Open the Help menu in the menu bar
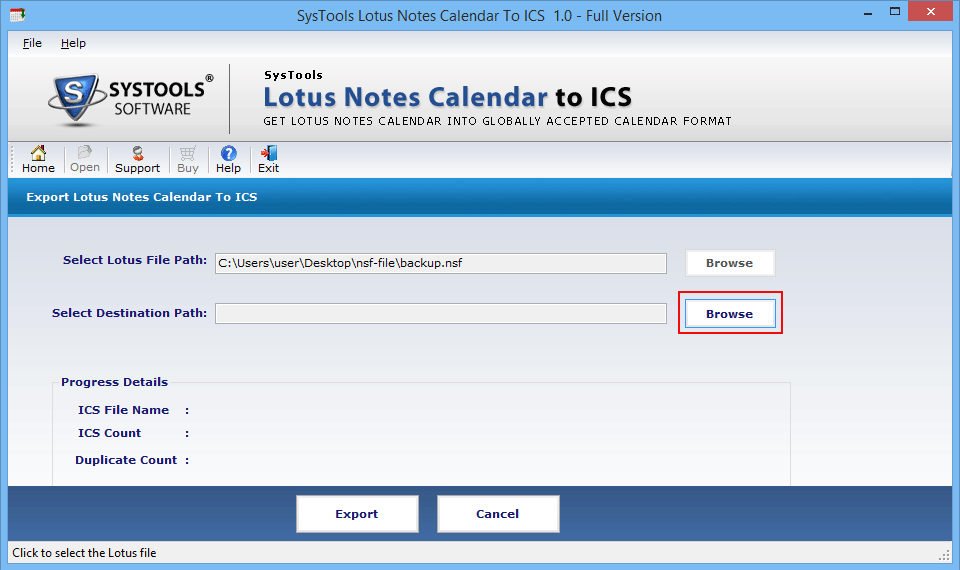Image resolution: width=960 pixels, height=570 pixels. 73,43
